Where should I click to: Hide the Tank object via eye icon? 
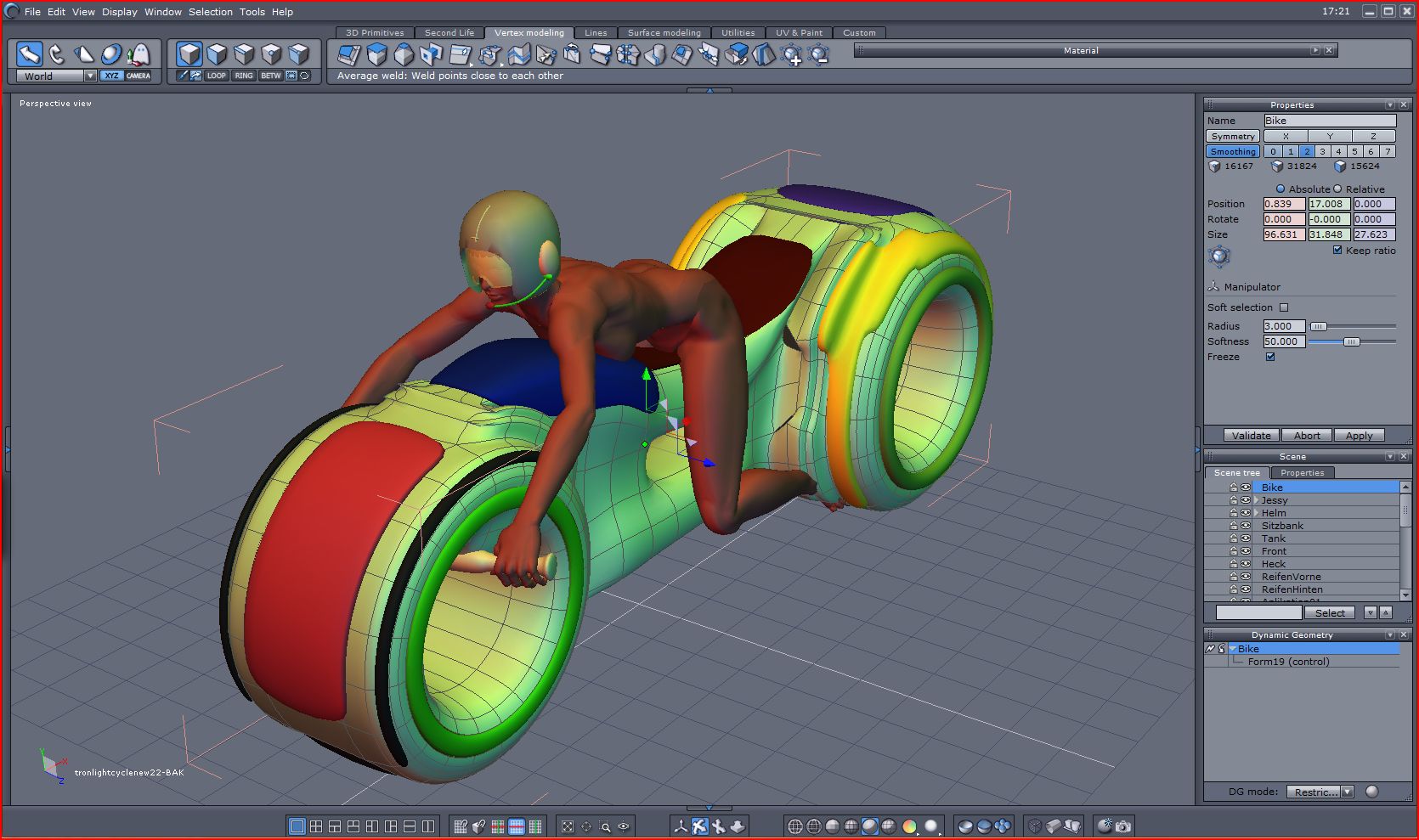click(1246, 538)
